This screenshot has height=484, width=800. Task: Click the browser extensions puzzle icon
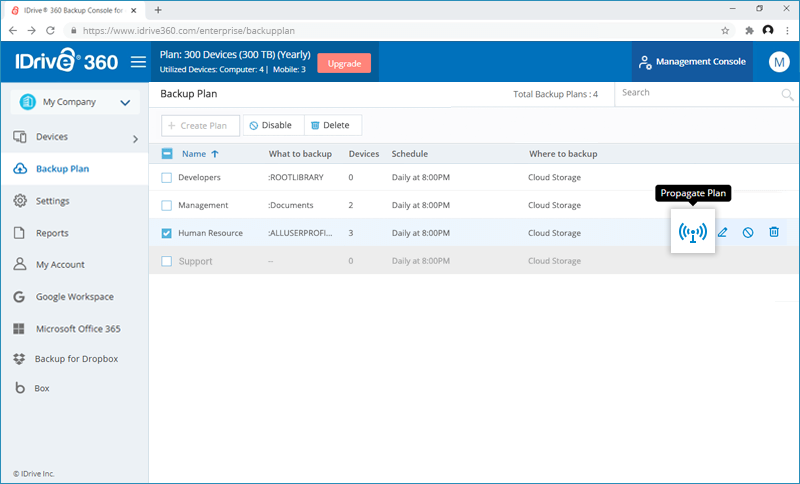[748, 30]
